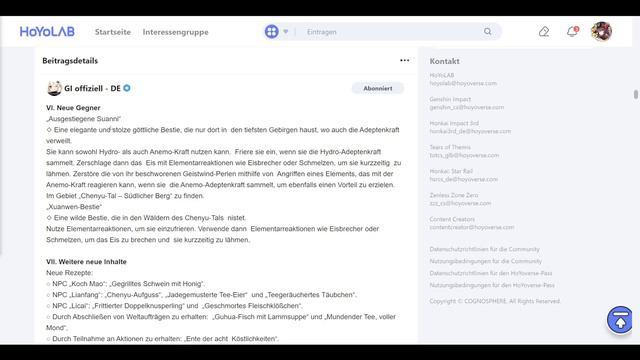Click the create post pen icon
The image size is (640, 360).
pyautogui.click(x=544, y=31)
